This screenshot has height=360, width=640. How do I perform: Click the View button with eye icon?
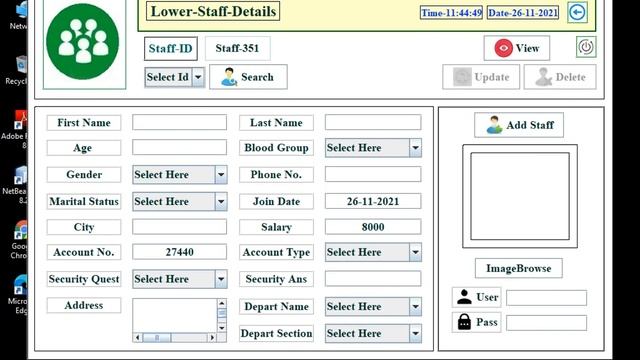[517, 48]
